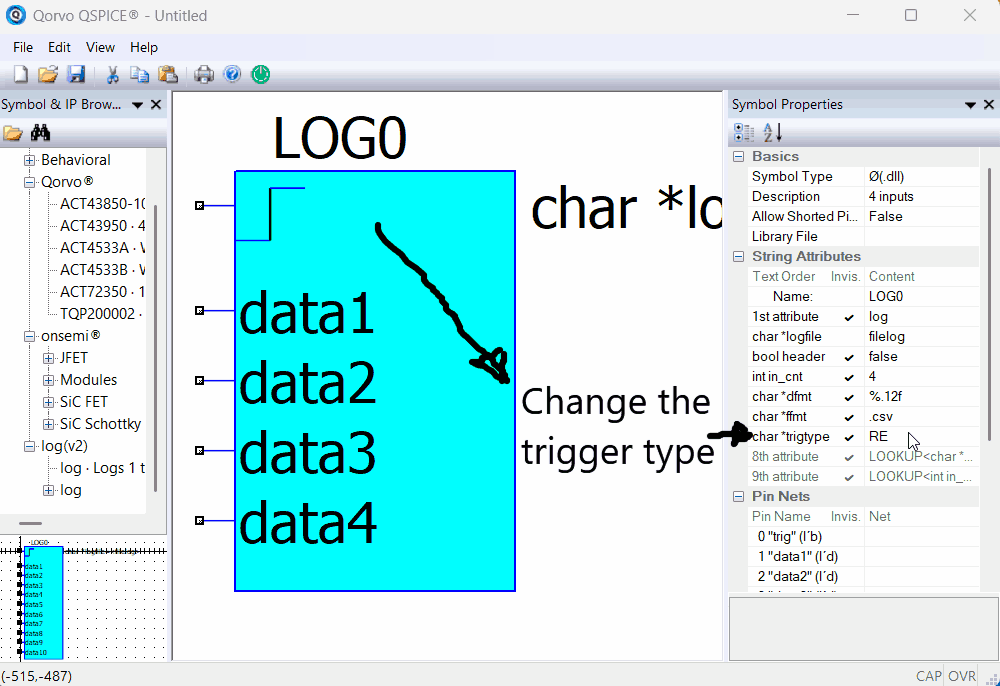The image size is (1000, 686).
Task: Click the browser's open folder icon
Action: click(13, 133)
